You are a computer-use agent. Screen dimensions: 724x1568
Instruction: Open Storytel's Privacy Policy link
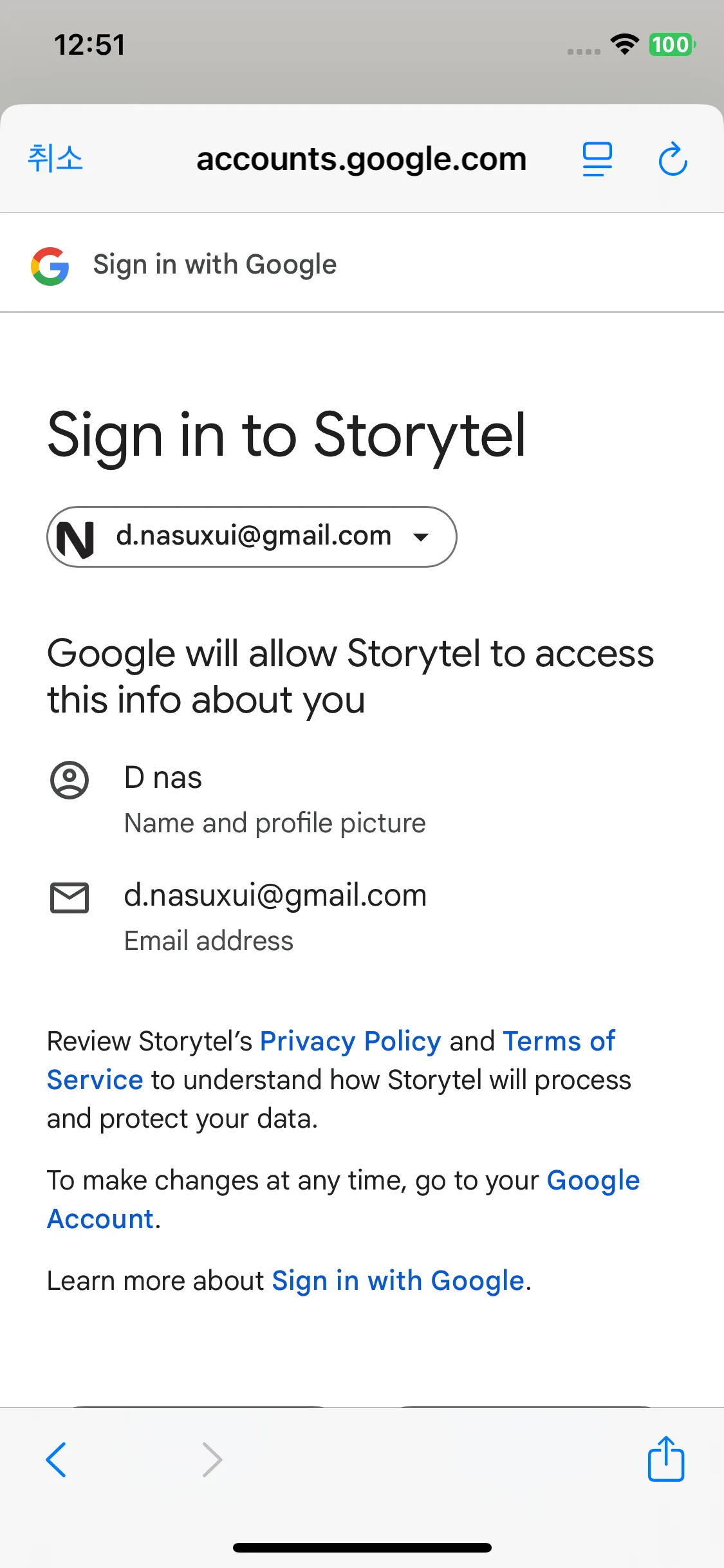point(350,1041)
